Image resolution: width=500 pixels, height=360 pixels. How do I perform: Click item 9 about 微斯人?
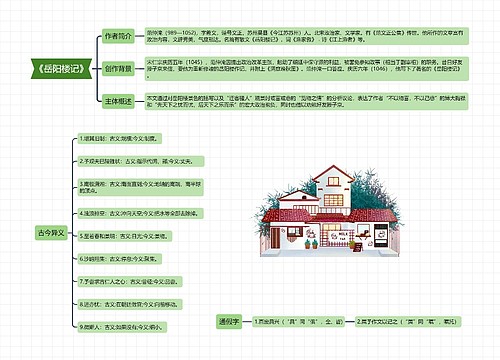coord(122,327)
